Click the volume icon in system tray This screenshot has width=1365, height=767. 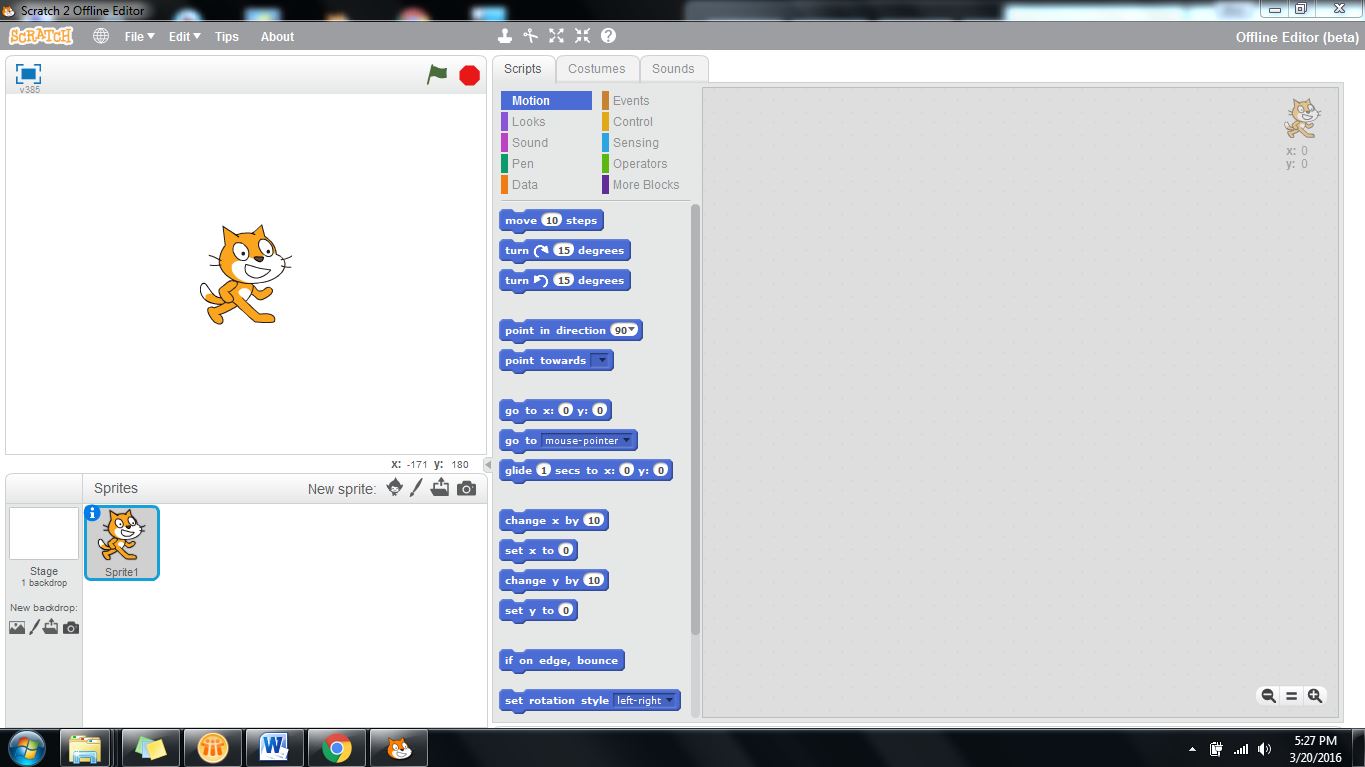[1265, 748]
